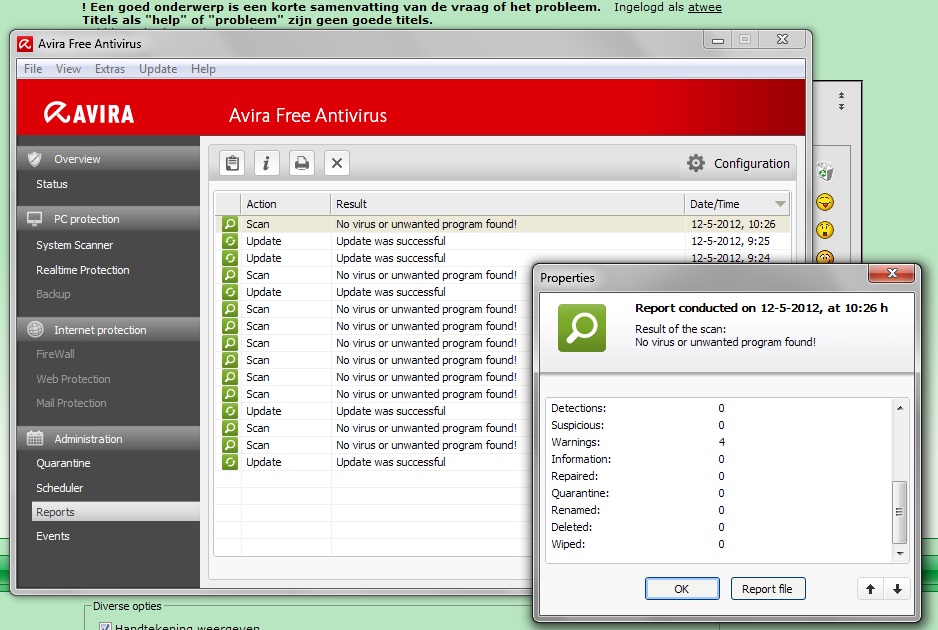Open the Report file button
The height and width of the screenshot is (630, 938).
click(768, 589)
